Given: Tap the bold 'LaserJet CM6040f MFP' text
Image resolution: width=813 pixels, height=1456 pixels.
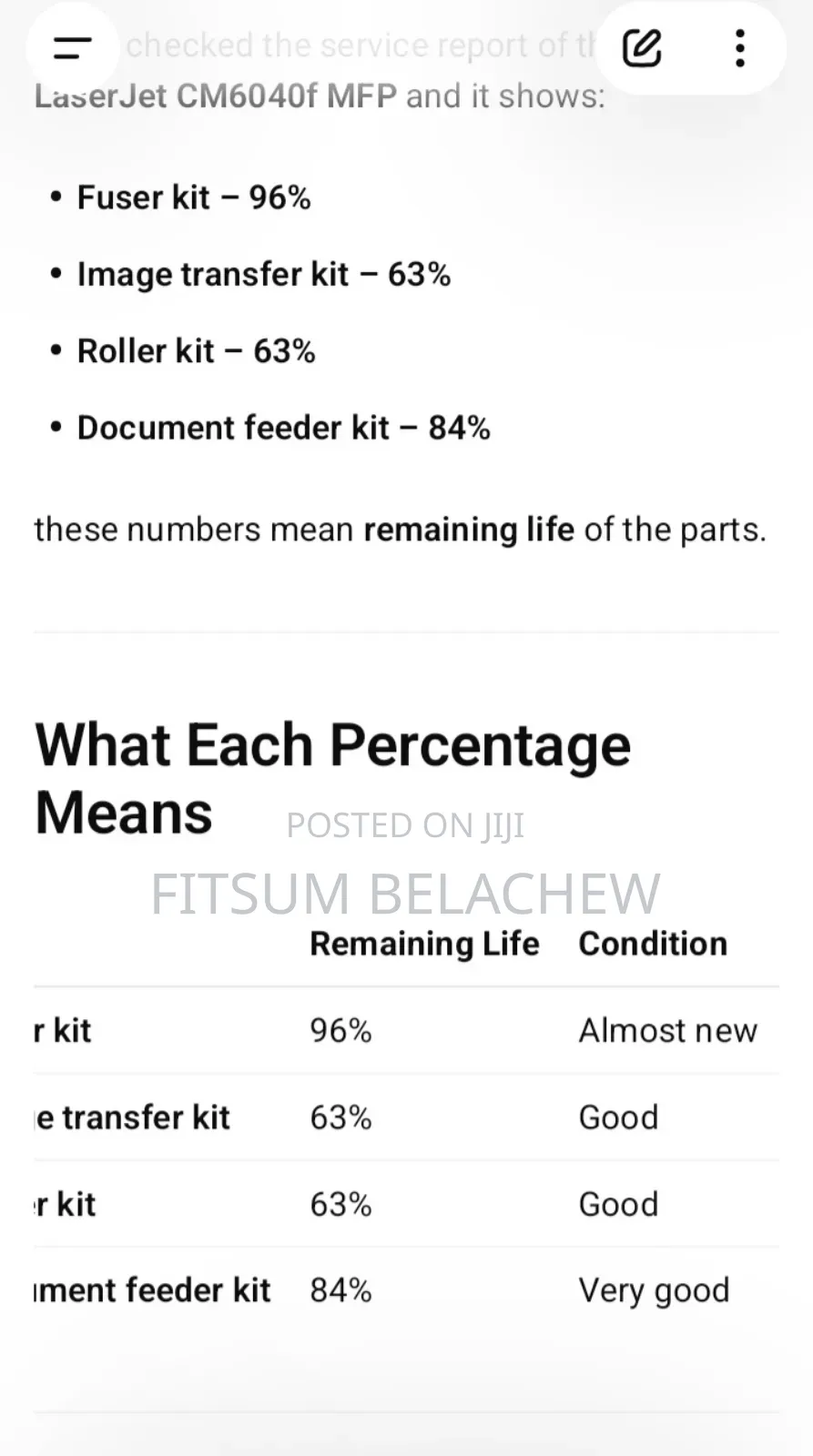Looking at the screenshot, I should tap(216, 96).
